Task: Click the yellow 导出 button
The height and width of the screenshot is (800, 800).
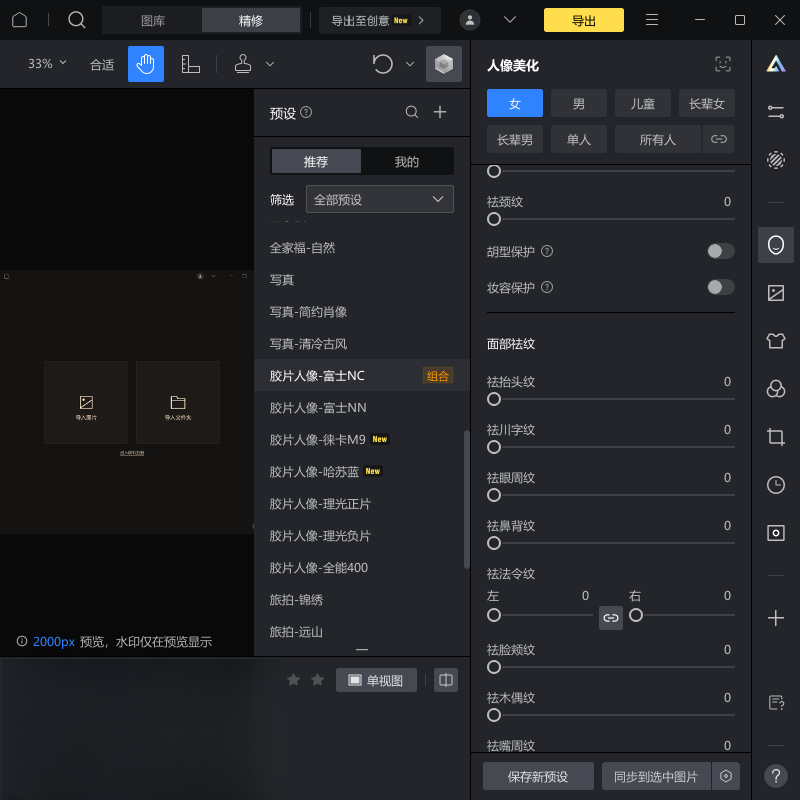Action: pos(584,20)
